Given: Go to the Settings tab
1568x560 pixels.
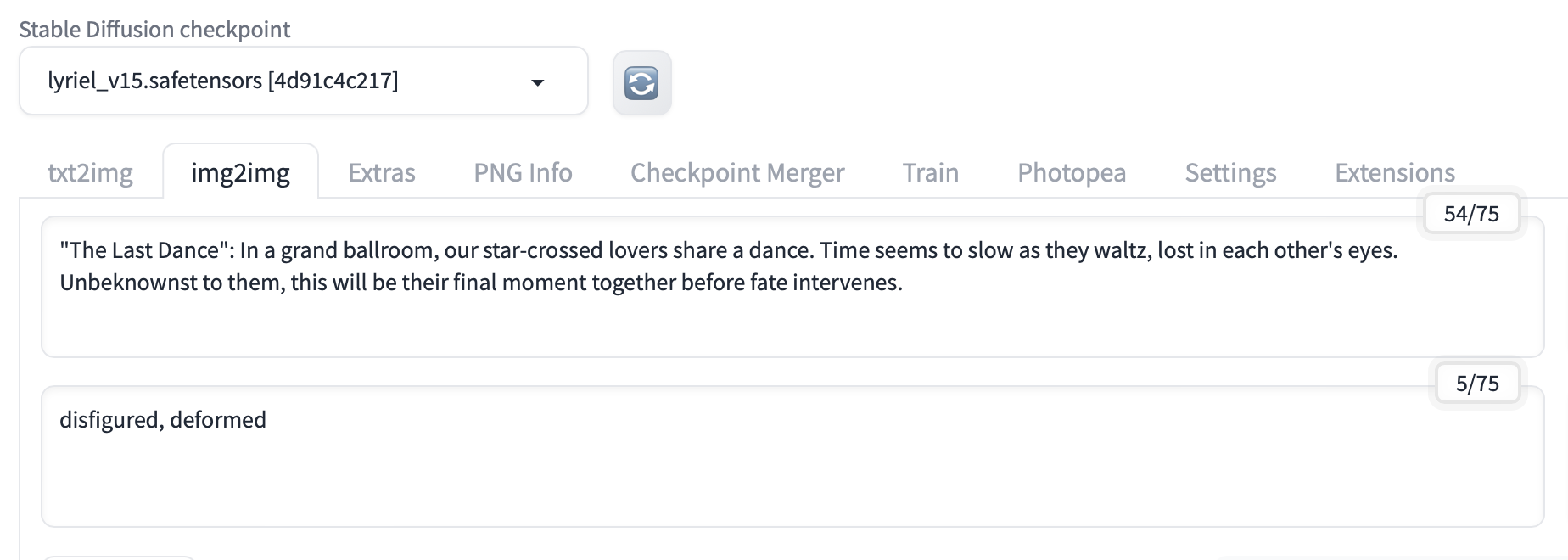Looking at the screenshot, I should coord(1230,172).
